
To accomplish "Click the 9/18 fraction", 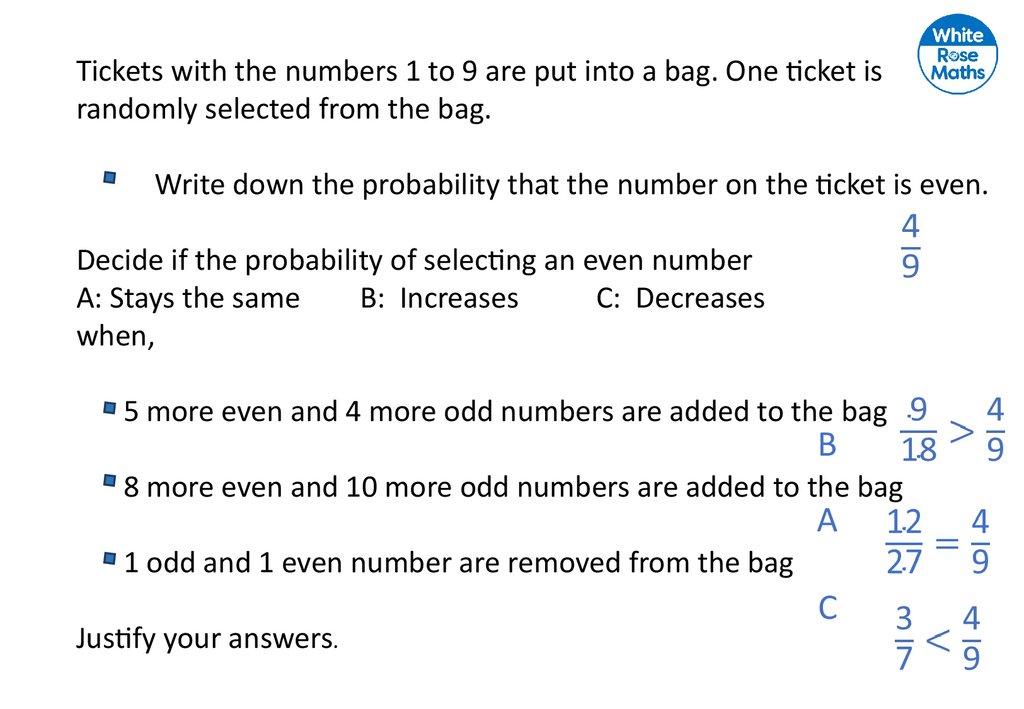I will click(x=918, y=431).
